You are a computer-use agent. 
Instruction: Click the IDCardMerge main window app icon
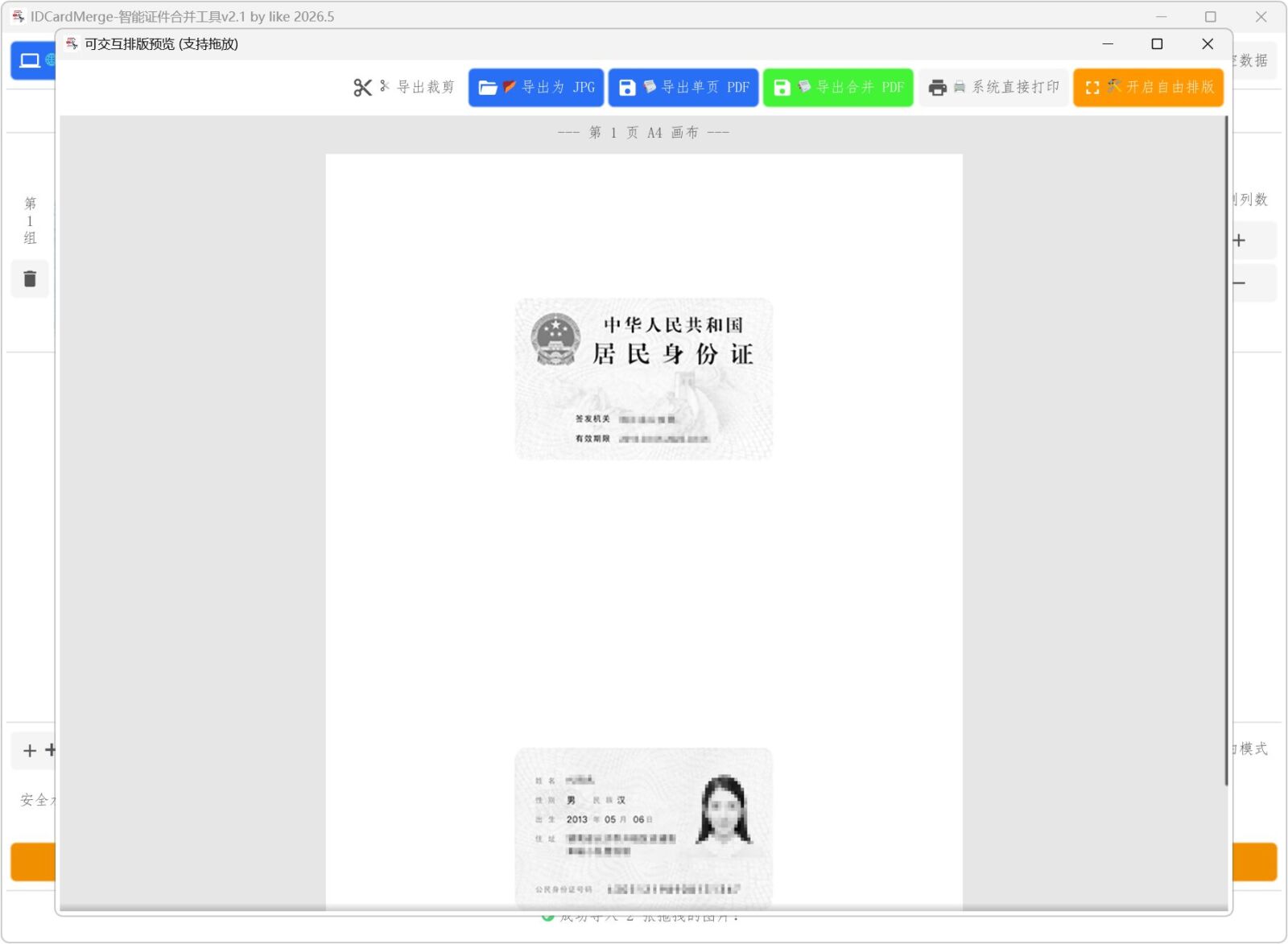click(18, 16)
